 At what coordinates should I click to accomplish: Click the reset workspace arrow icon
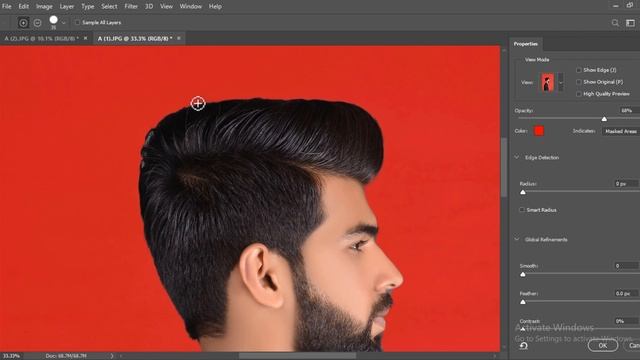point(524,346)
